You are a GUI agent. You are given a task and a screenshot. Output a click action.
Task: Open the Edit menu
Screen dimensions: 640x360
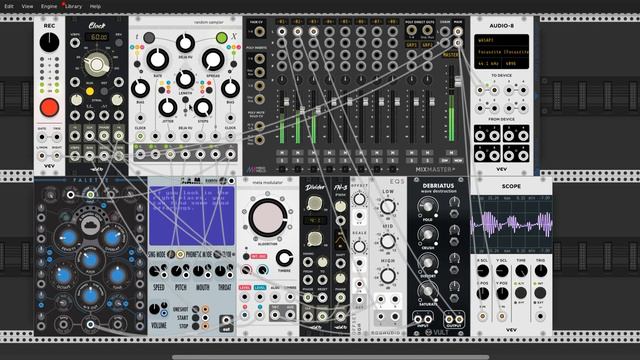click(9, 6)
